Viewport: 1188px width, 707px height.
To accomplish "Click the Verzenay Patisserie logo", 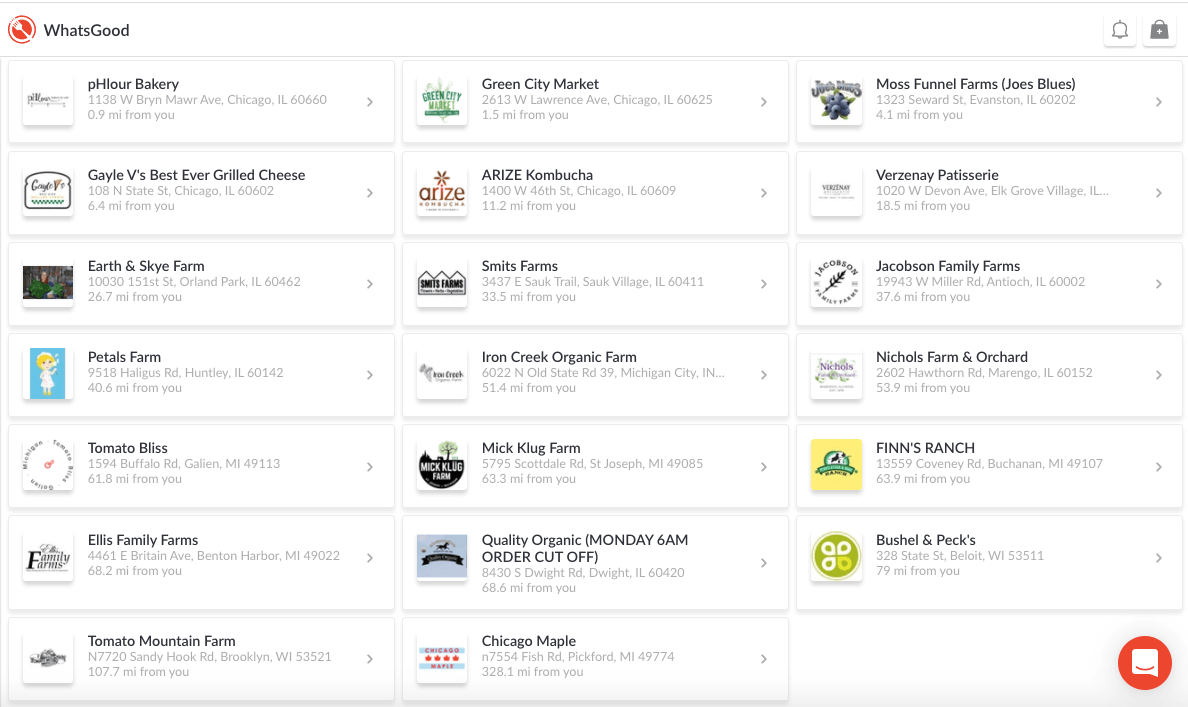I will [836, 191].
